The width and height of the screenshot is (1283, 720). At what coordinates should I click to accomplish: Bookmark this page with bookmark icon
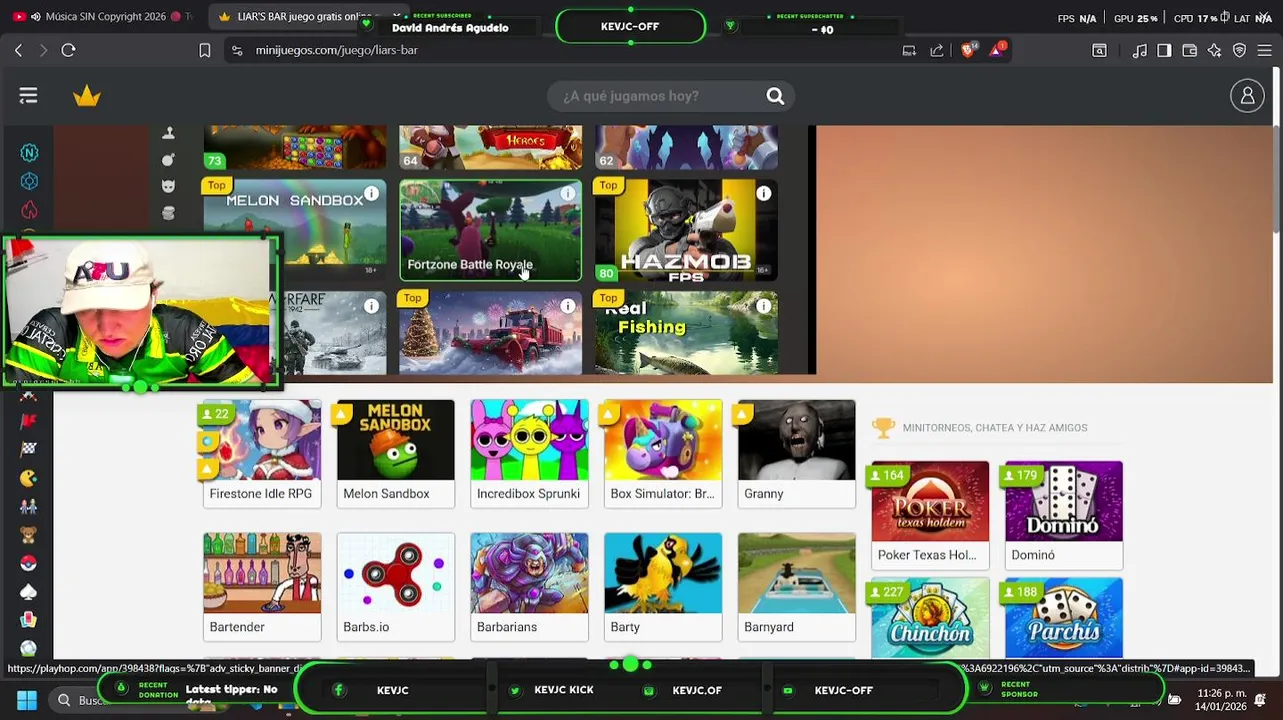(204, 50)
